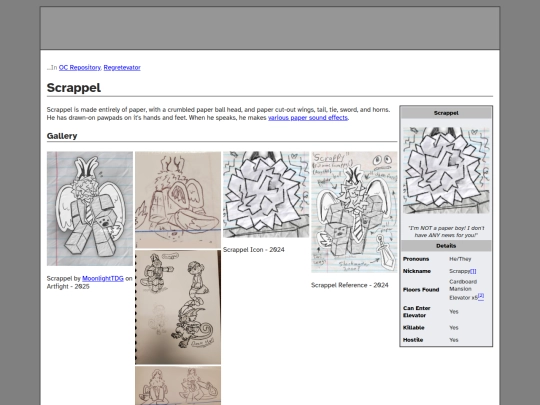Click the infobox 'Details' header
The image size is (540, 405).
[446, 246]
